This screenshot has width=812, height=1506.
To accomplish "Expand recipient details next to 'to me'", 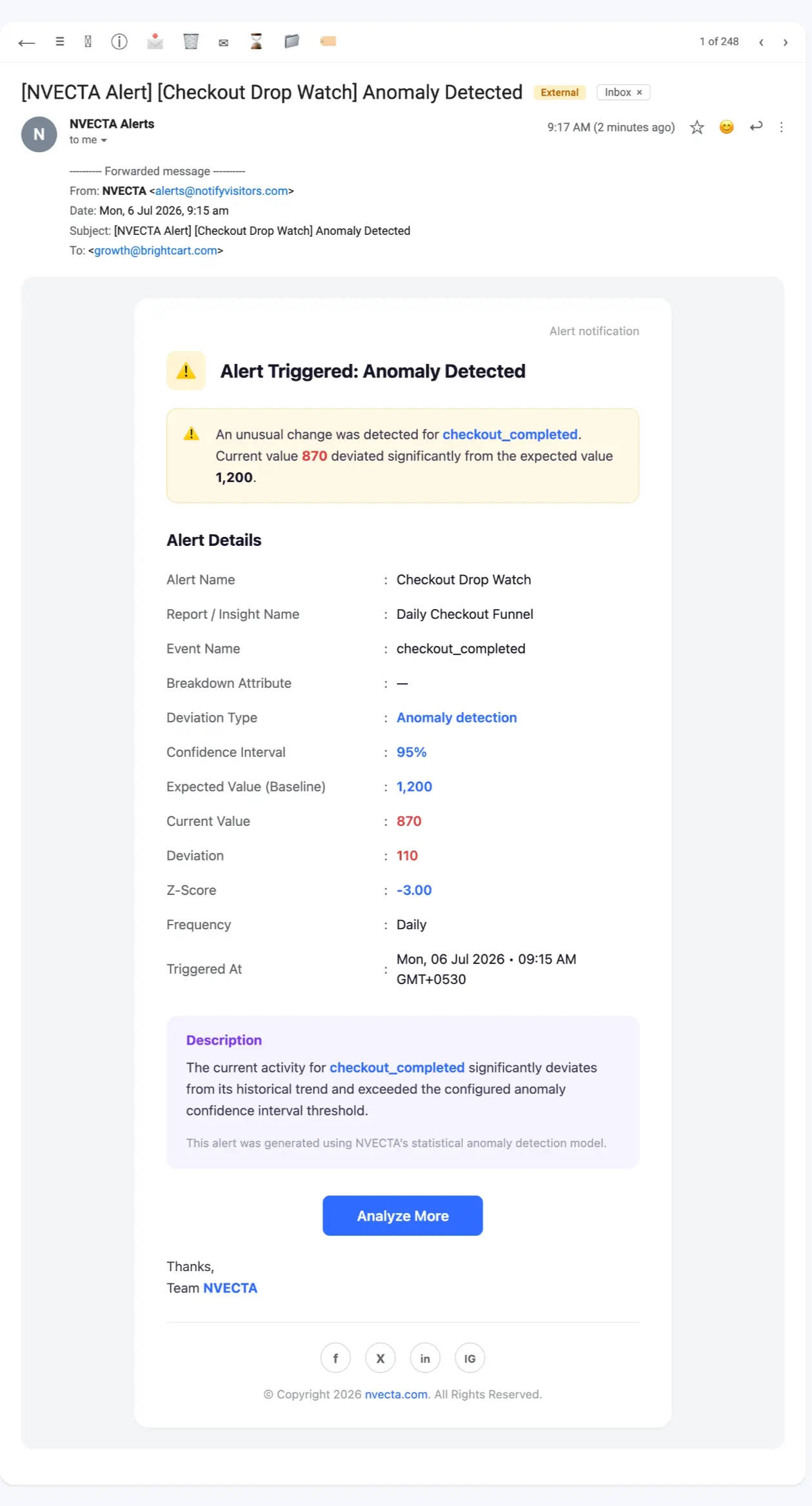I will tap(104, 141).
